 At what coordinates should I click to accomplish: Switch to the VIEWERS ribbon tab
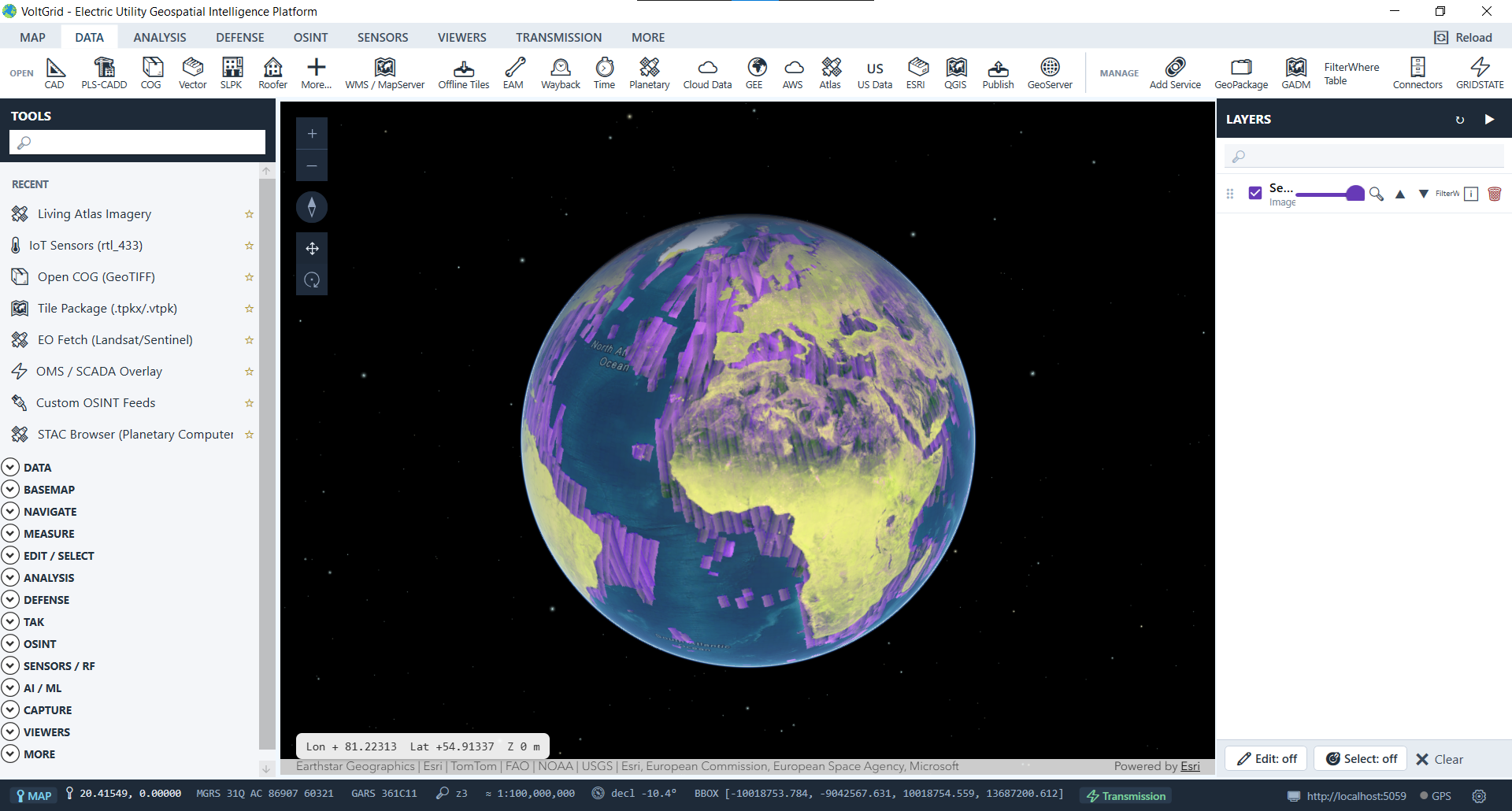coord(462,37)
